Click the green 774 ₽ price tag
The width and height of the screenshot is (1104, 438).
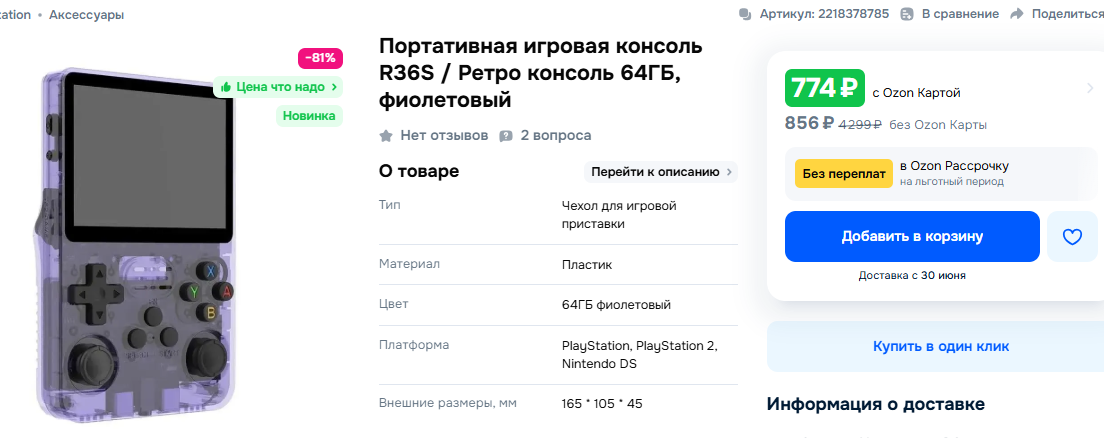coord(824,89)
